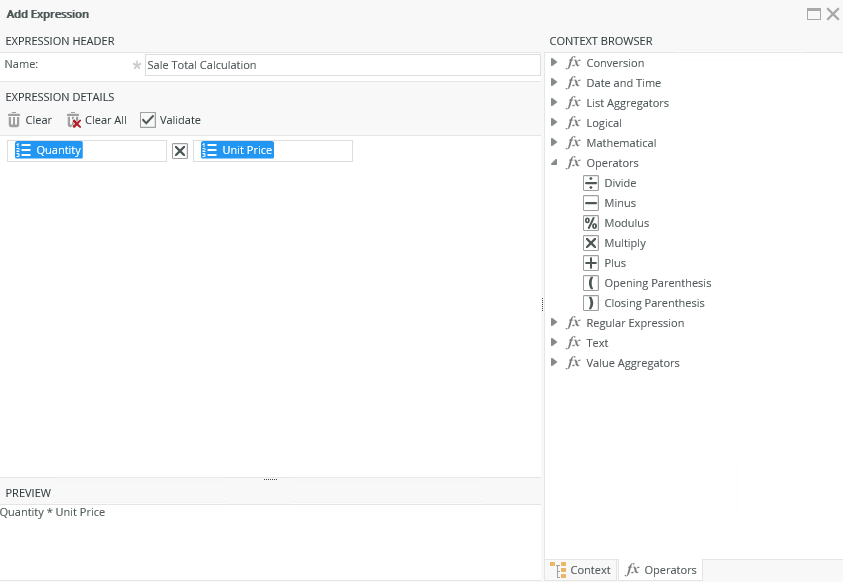Viewport: 843px width, 582px height.
Task: Choose the Multiply operator icon
Action: (x=591, y=243)
